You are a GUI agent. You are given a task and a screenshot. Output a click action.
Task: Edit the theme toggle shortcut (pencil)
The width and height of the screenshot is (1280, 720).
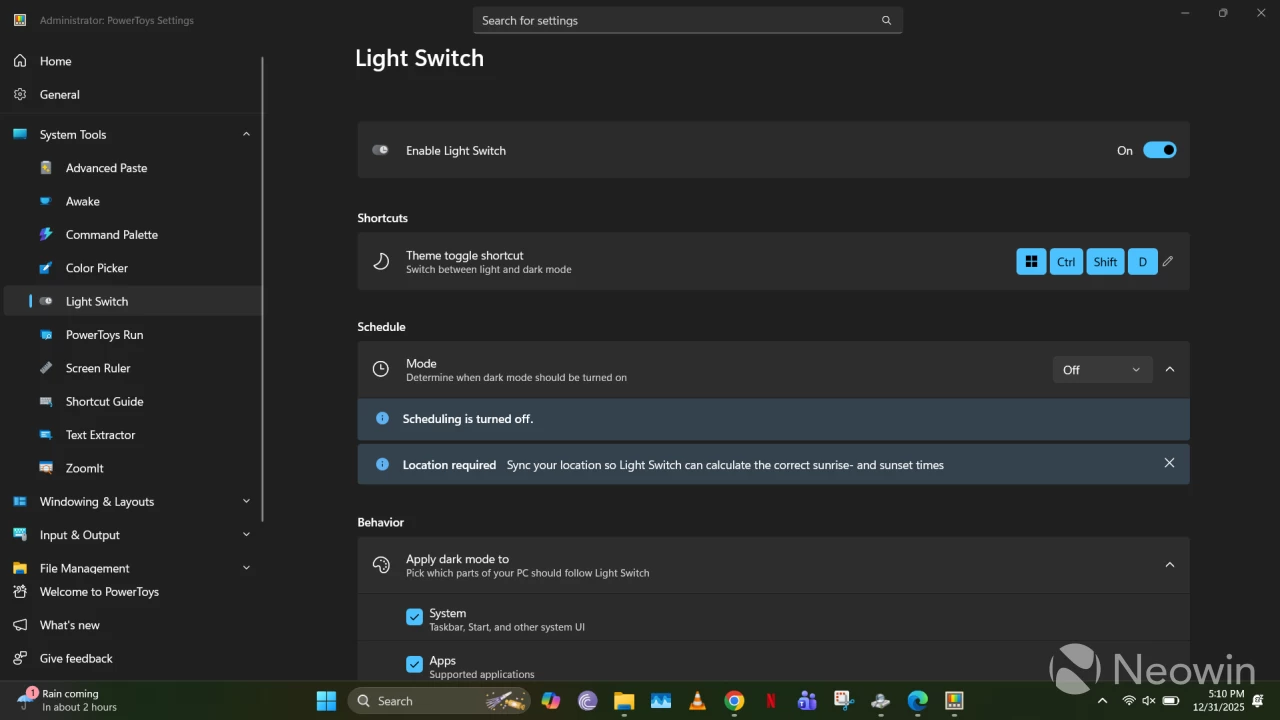pos(1168,262)
